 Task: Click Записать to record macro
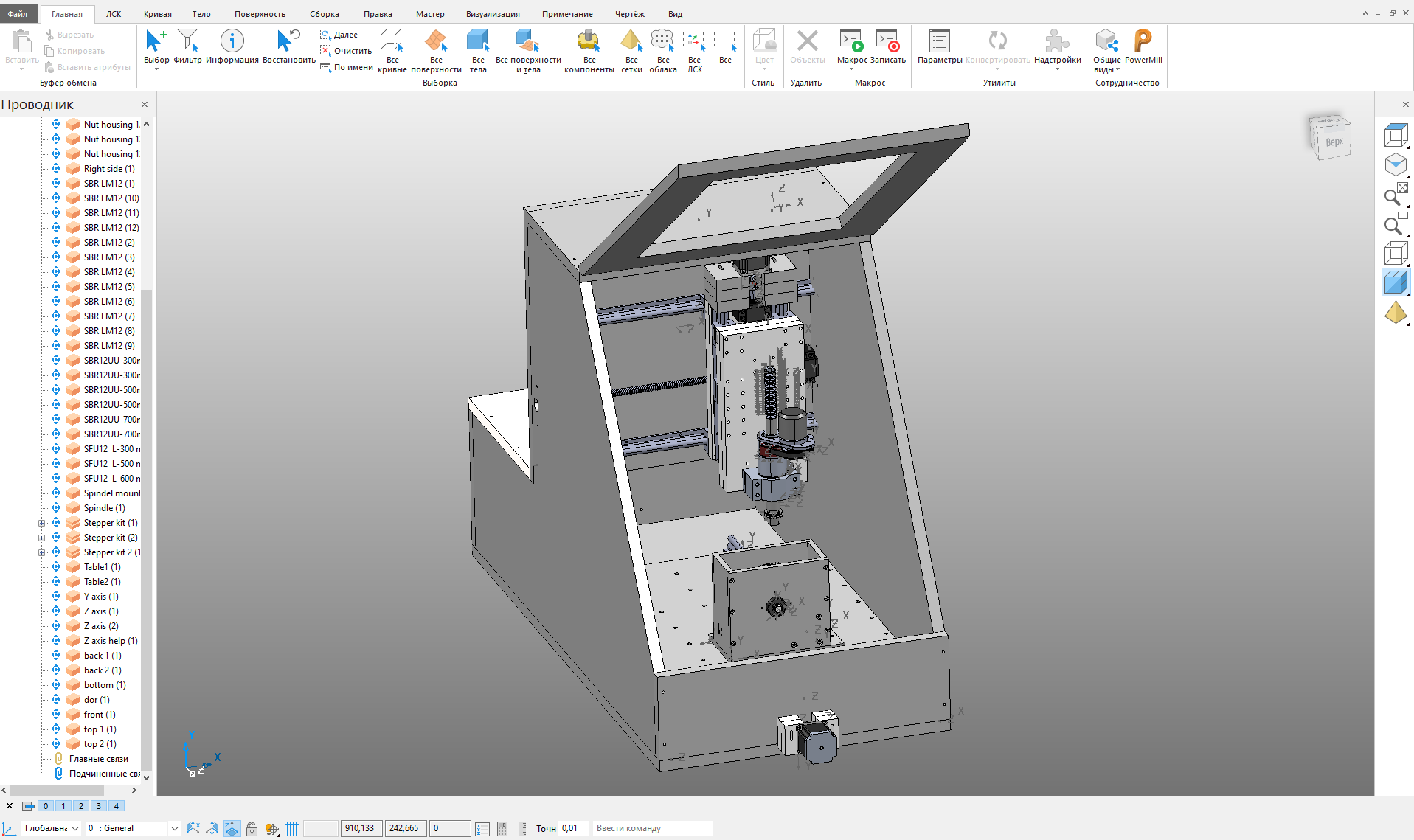(887, 46)
